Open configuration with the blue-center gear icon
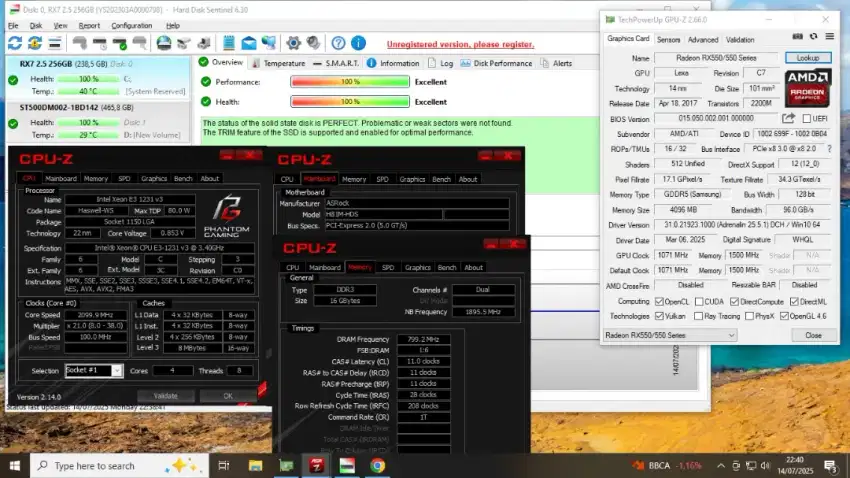Screen dimensions: 850x478 (294, 43)
